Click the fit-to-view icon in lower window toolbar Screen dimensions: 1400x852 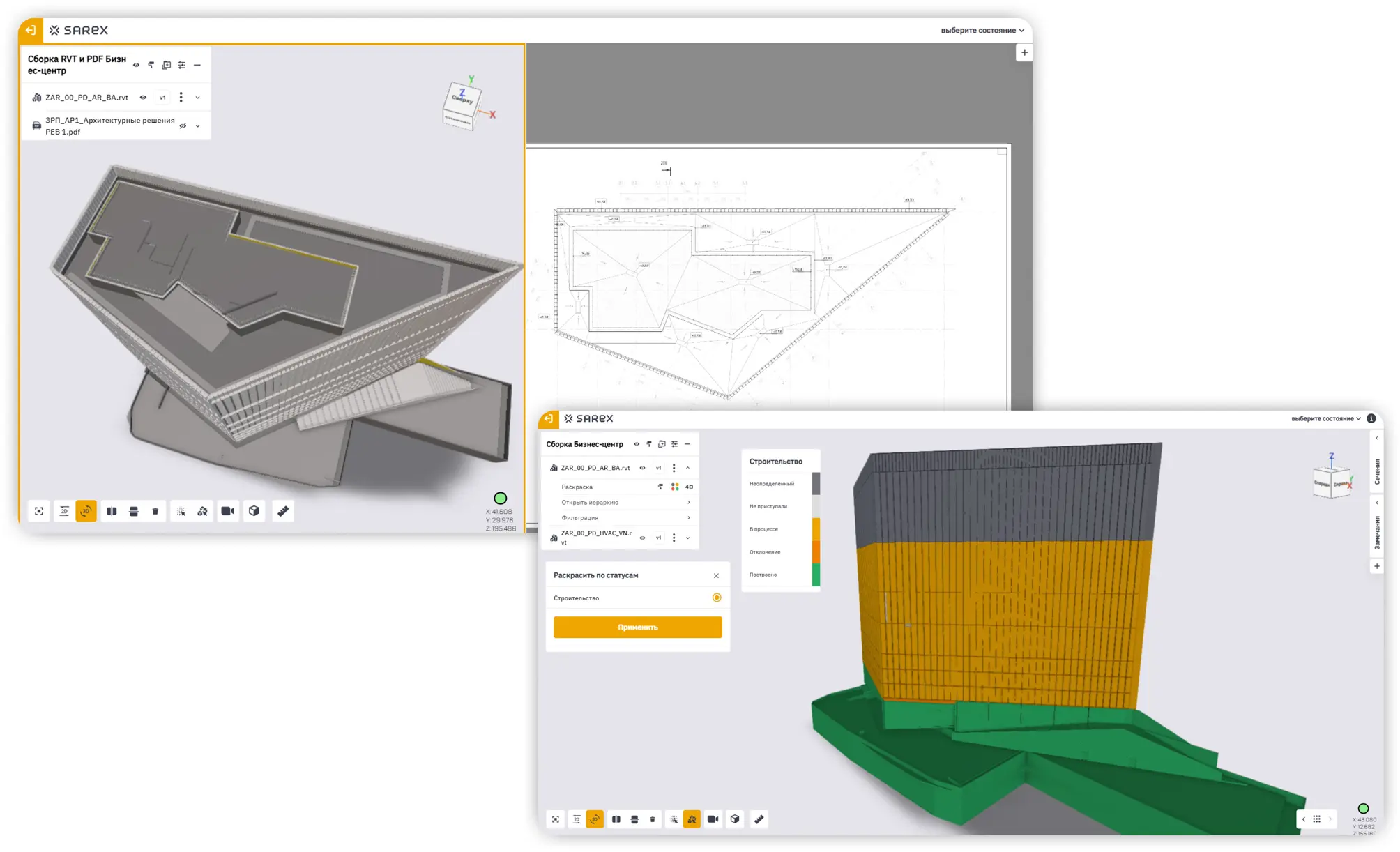tap(556, 819)
